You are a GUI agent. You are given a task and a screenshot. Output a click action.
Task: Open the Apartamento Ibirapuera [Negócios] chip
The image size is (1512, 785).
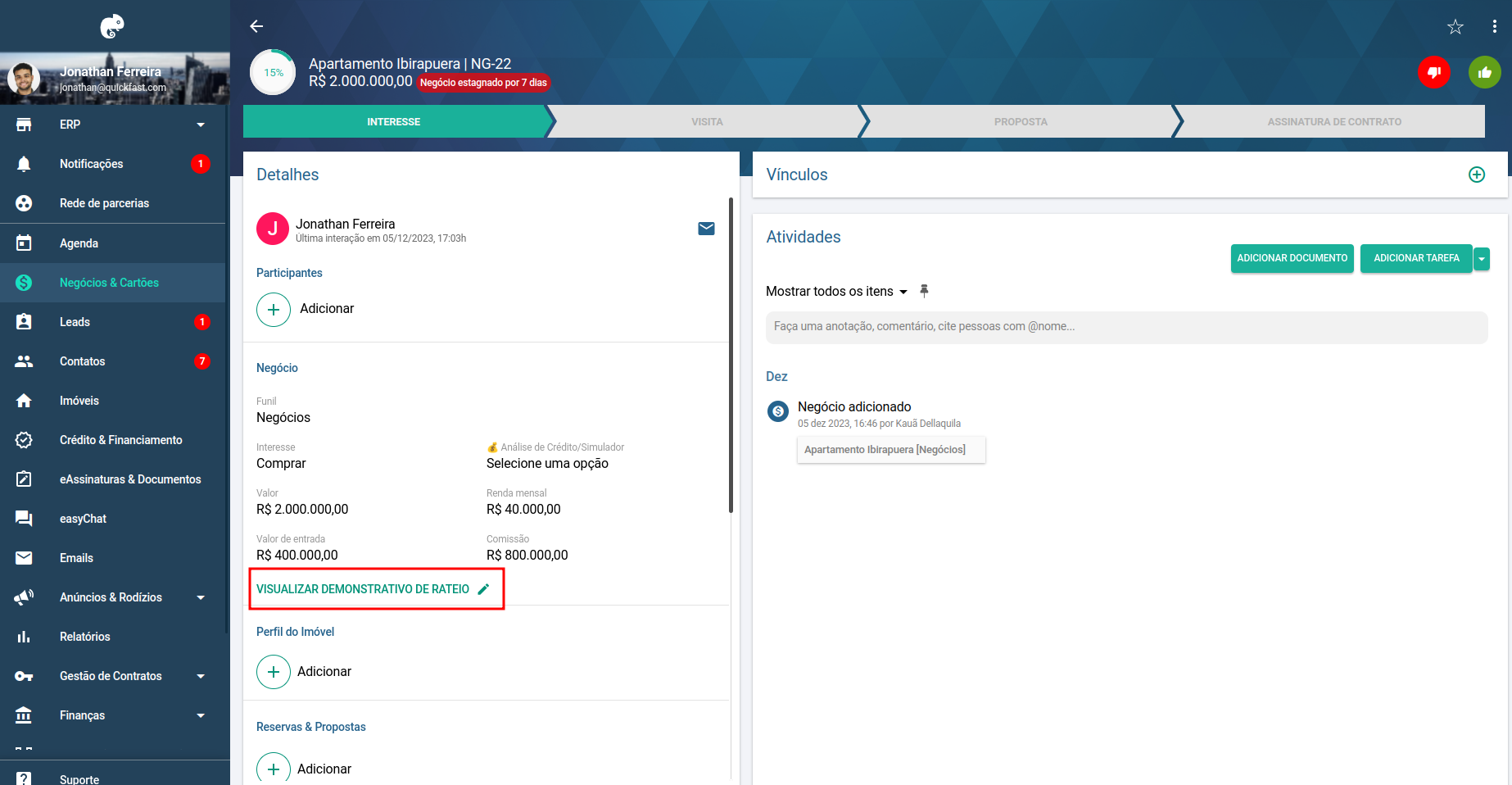point(891,450)
